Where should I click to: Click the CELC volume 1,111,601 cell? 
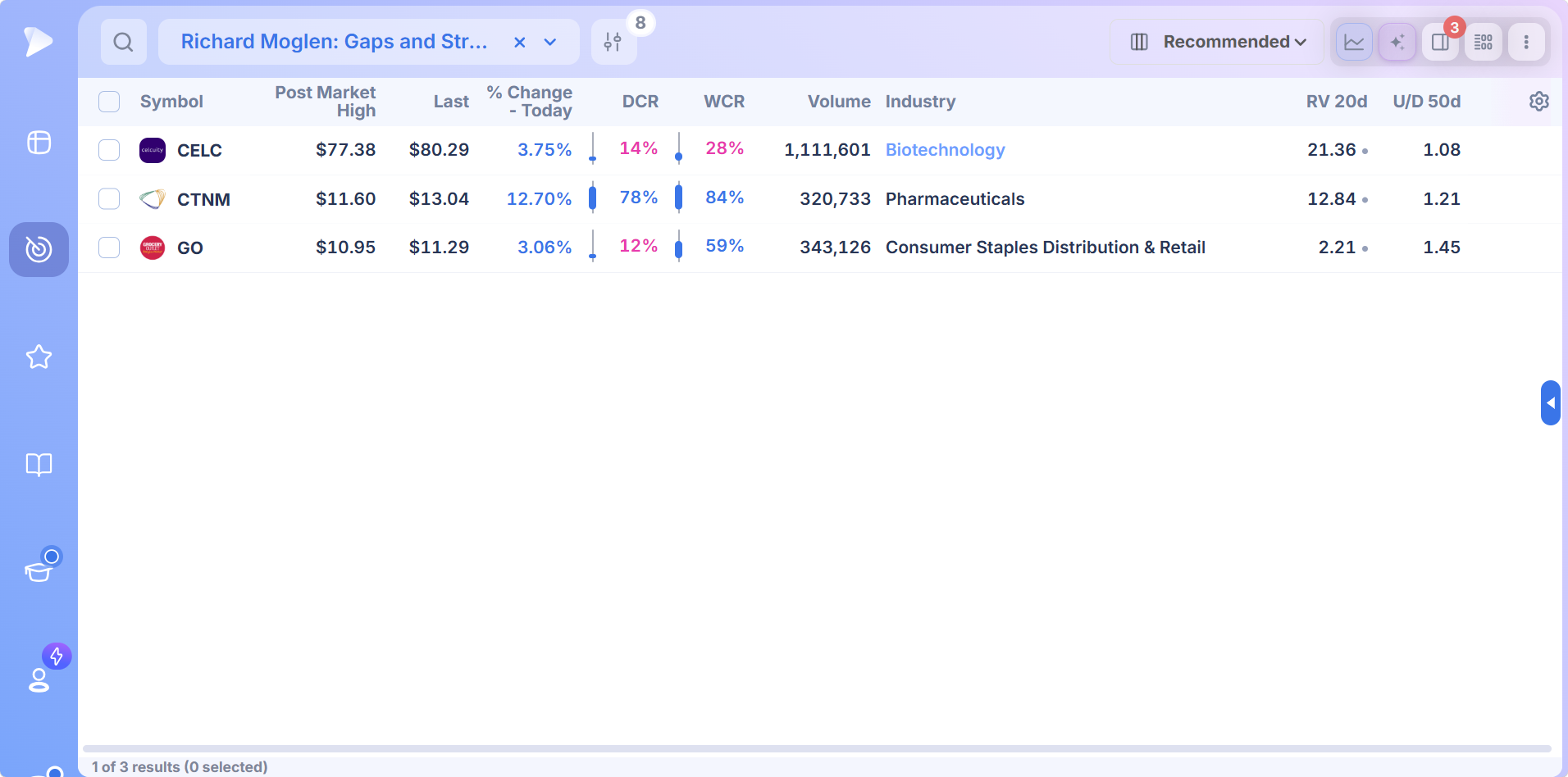click(x=827, y=150)
